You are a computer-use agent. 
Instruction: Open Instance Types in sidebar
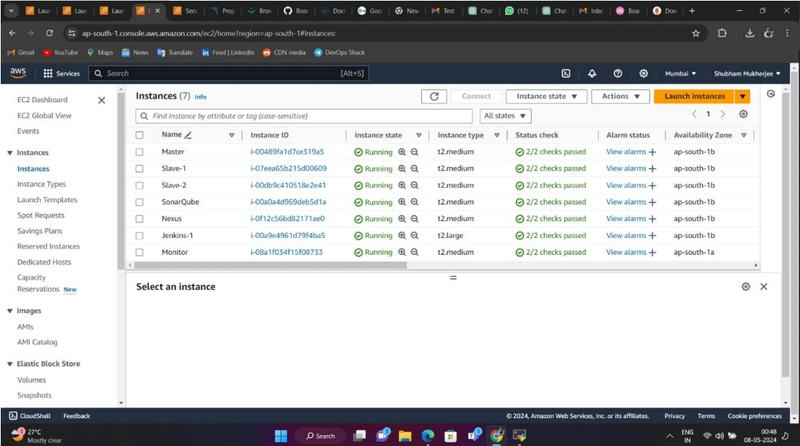pos(41,184)
